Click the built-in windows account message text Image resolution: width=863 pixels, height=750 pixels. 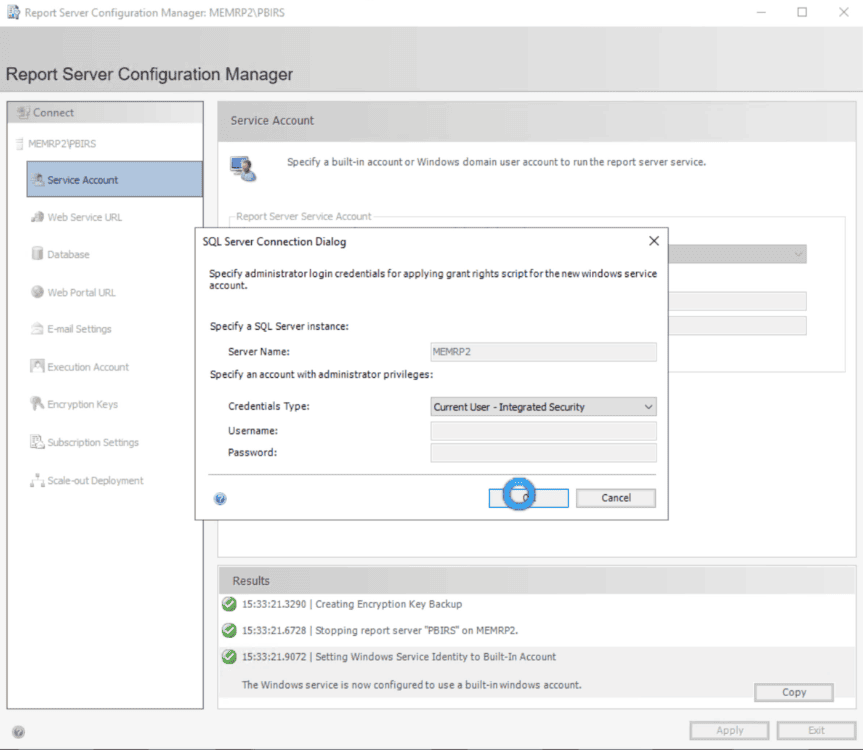point(411,685)
